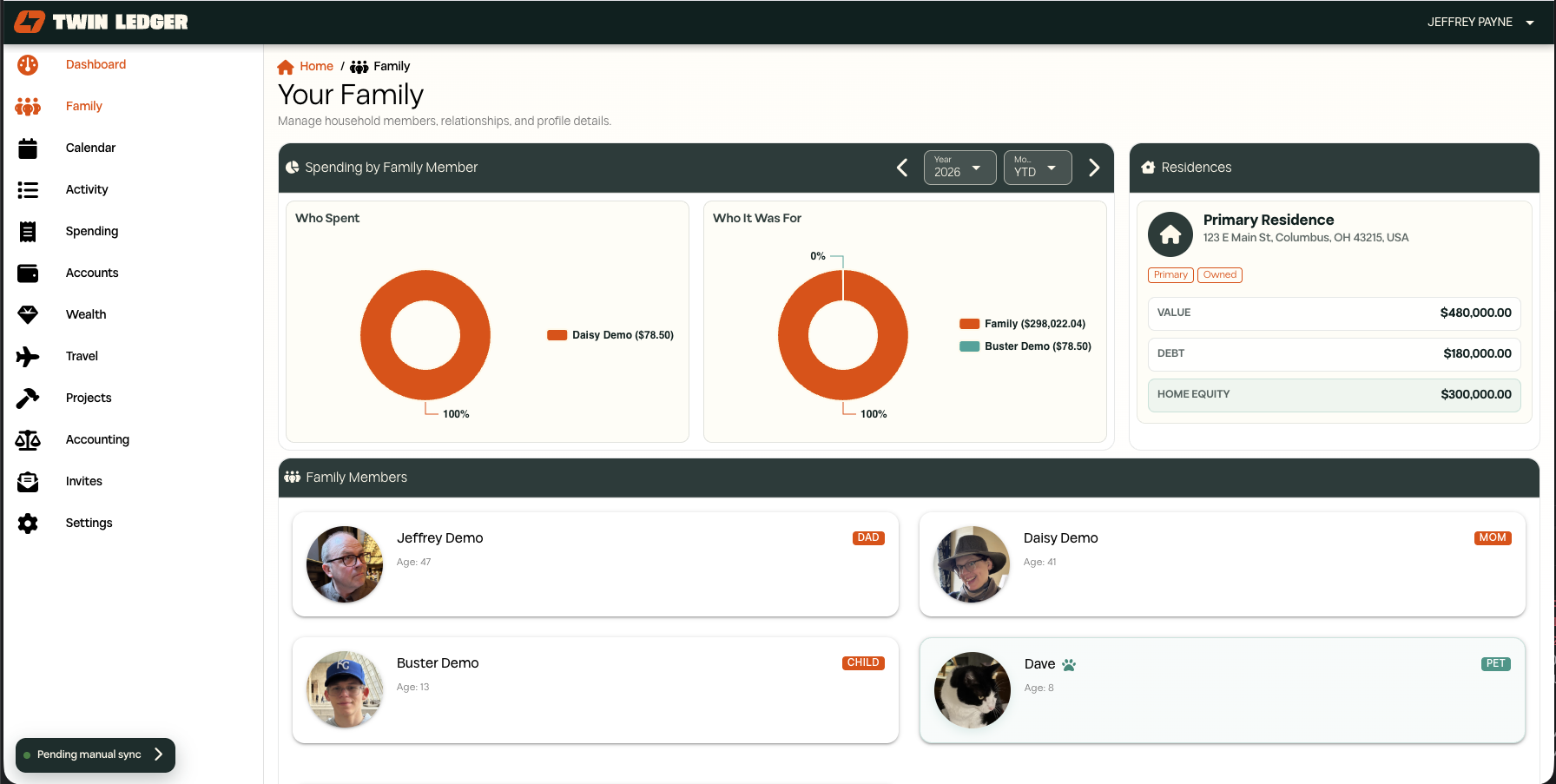Click the HOME EQUITY $300,000.00 row
1556x784 pixels.
coord(1334,395)
